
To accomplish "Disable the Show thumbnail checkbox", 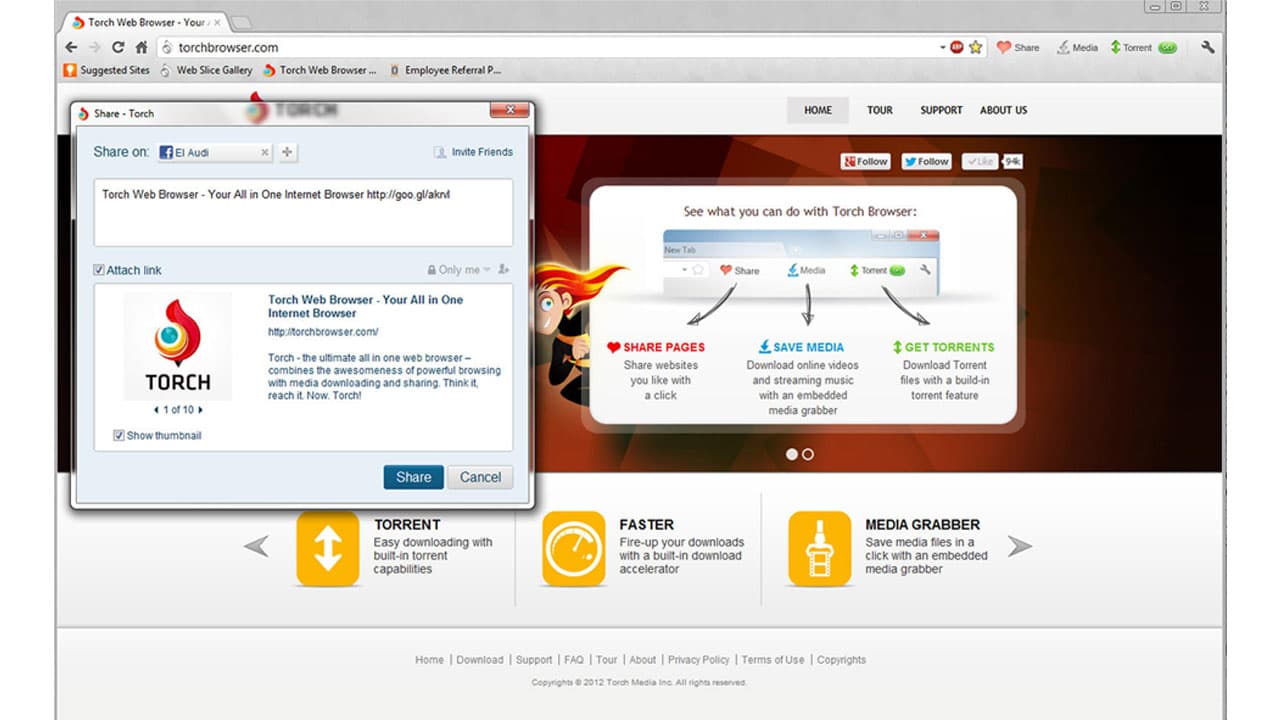I will [x=118, y=435].
